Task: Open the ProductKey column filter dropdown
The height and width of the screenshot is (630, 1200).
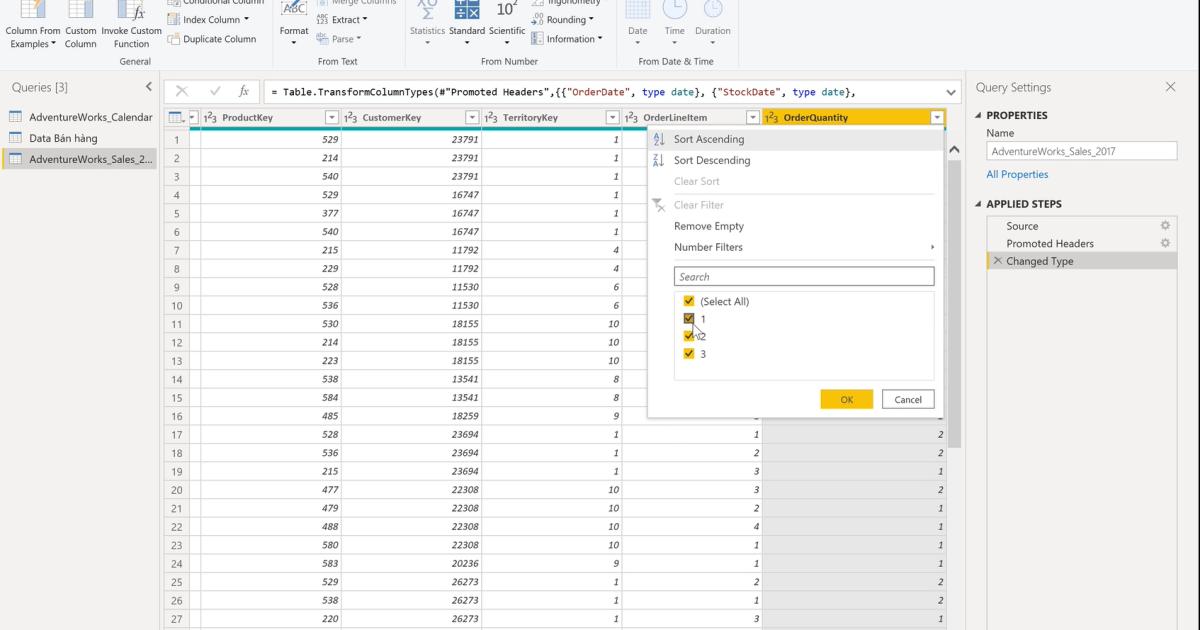Action: pos(330,118)
